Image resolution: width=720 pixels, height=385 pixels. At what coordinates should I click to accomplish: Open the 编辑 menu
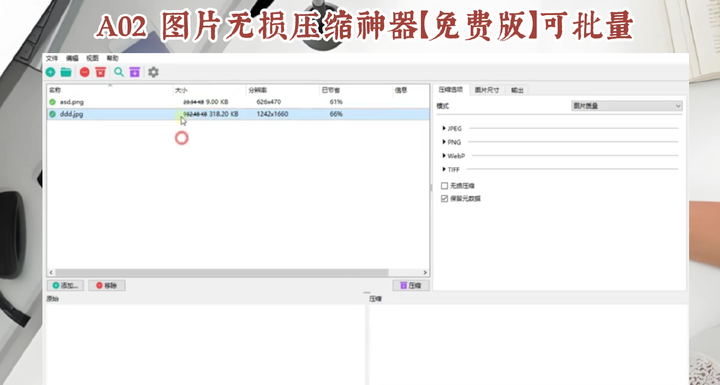[72, 58]
